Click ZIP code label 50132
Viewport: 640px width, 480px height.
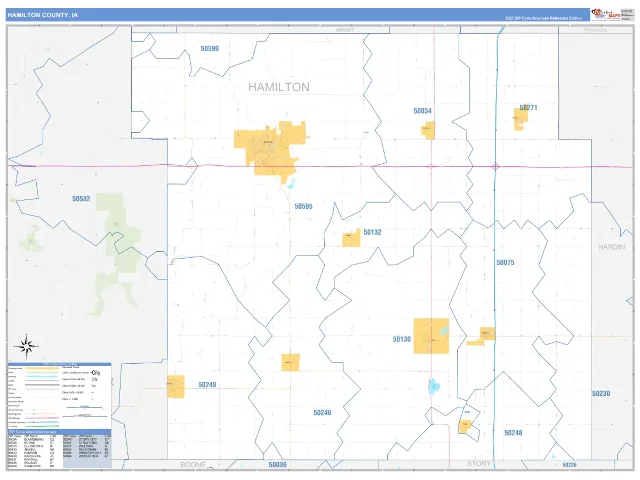[372, 232]
